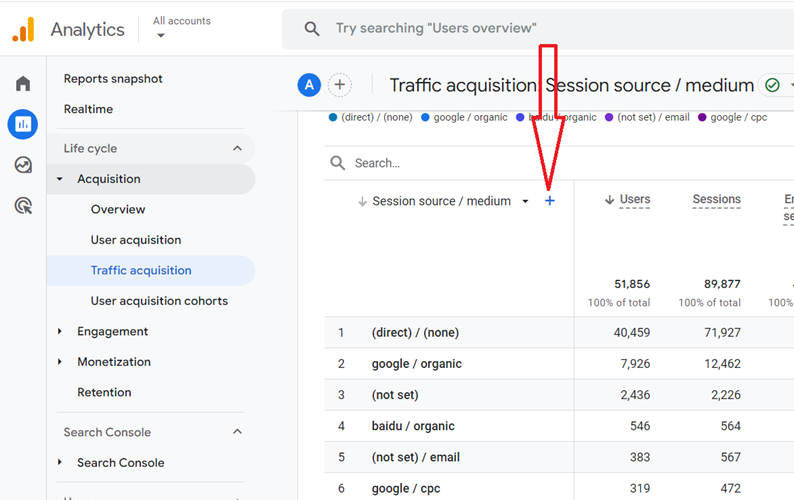794x500 pixels.
Task: Select the Reports icon in left rail
Action: [23, 124]
